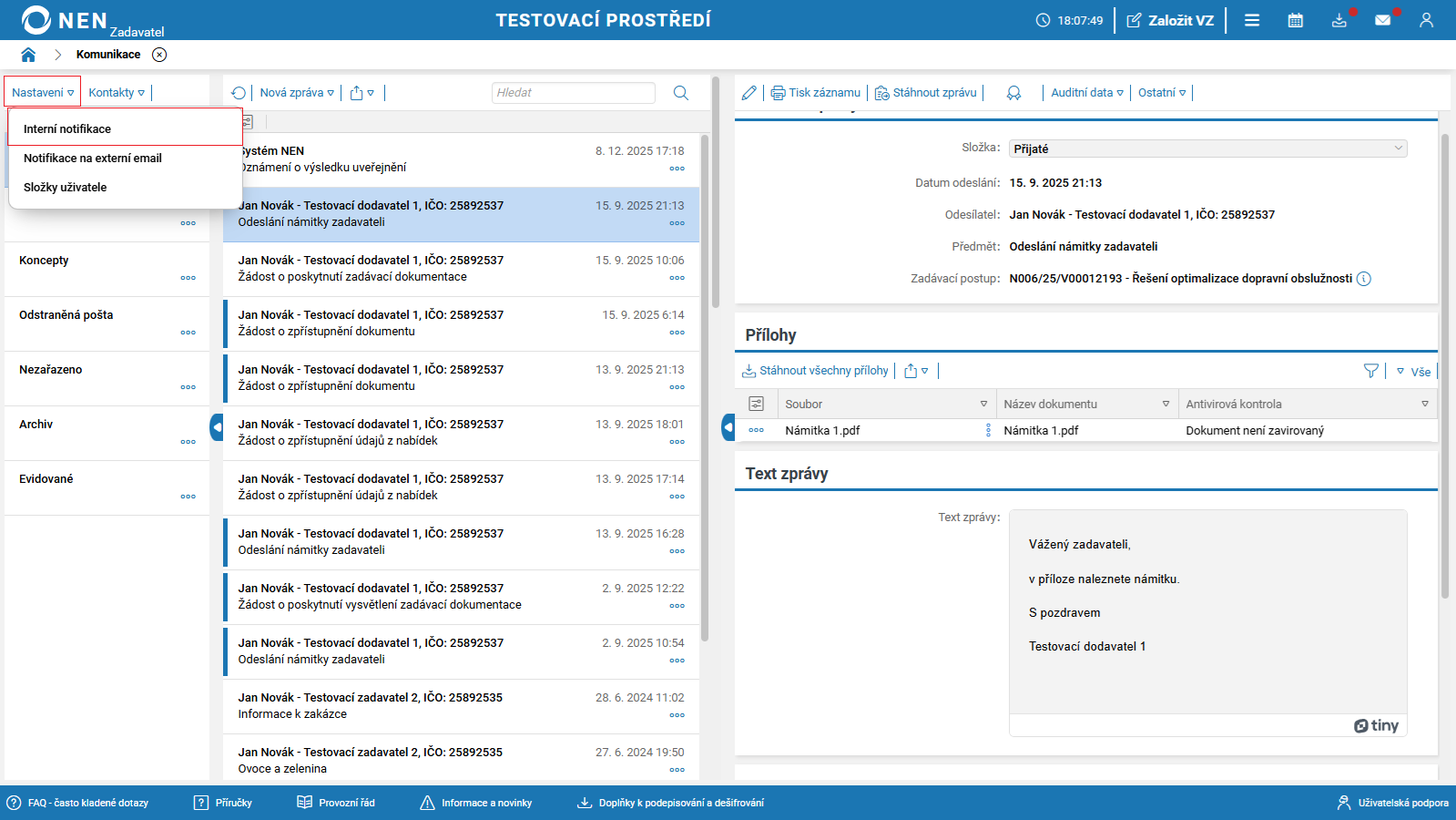Click the search magnifier icon

point(680,93)
